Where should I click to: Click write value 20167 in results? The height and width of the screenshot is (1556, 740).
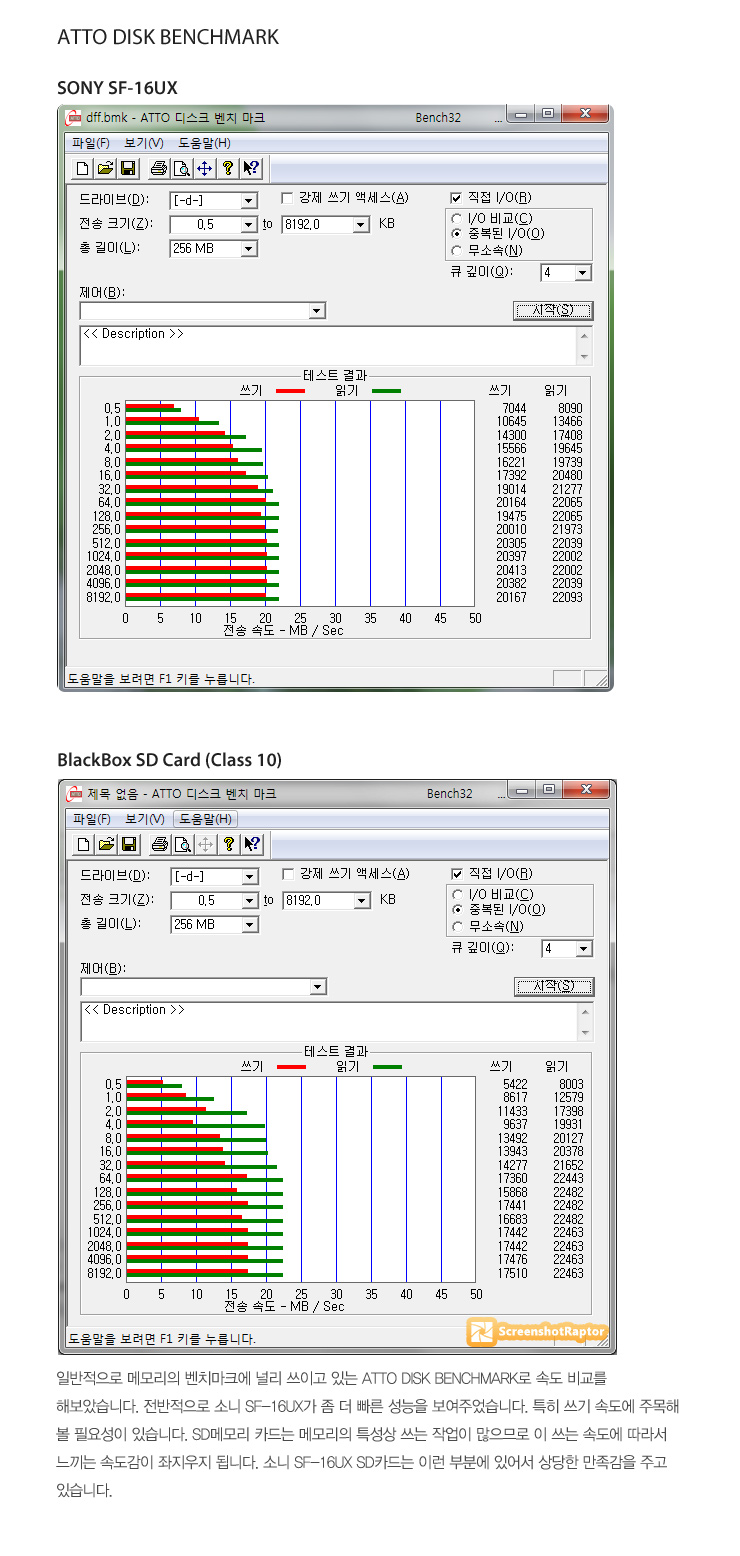[x=511, y=597]
